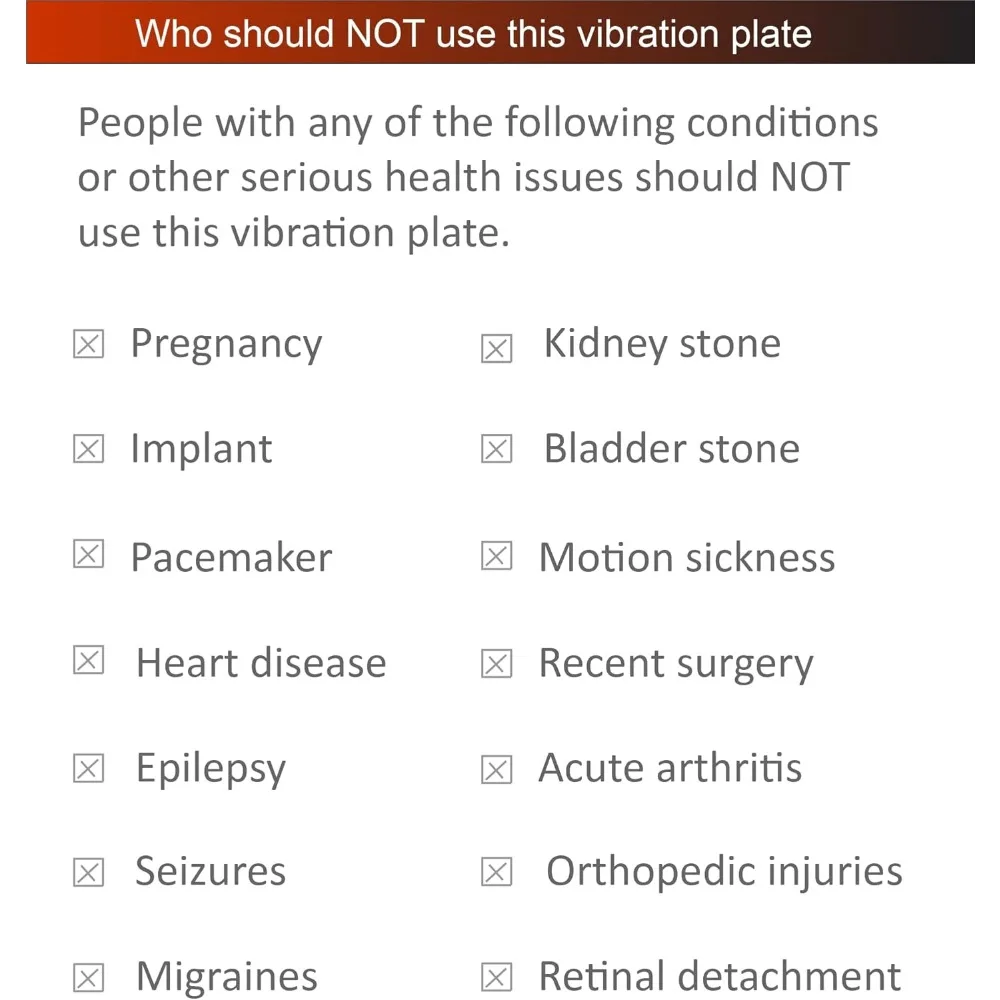Image resolution: width=1000 pixels, height=1000 pixels.
Task: Toggle the Retinal detachment checkbox
Action: [497, 978]
